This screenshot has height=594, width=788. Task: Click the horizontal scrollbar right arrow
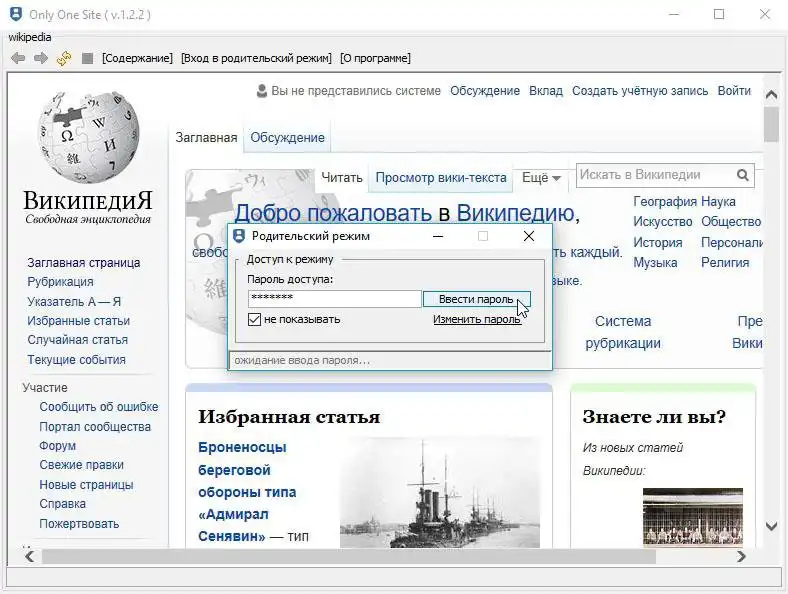pyautogui.click(x=741, y=556)
